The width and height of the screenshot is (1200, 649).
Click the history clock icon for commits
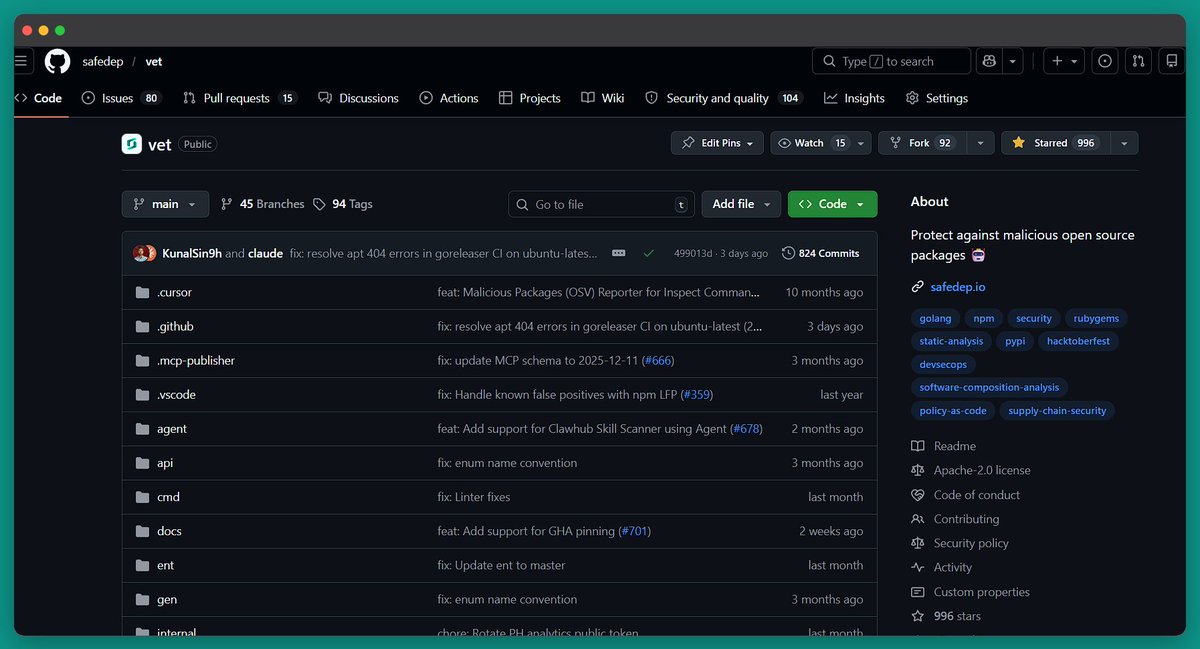[x=788, y=253]
